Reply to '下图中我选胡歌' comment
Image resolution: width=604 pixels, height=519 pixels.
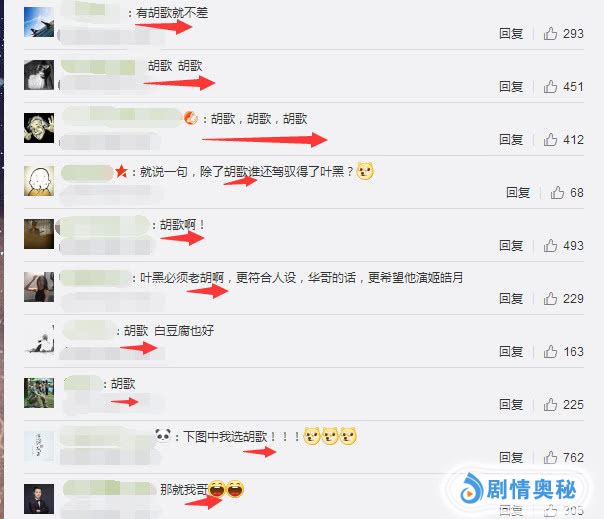click(511, 457)
